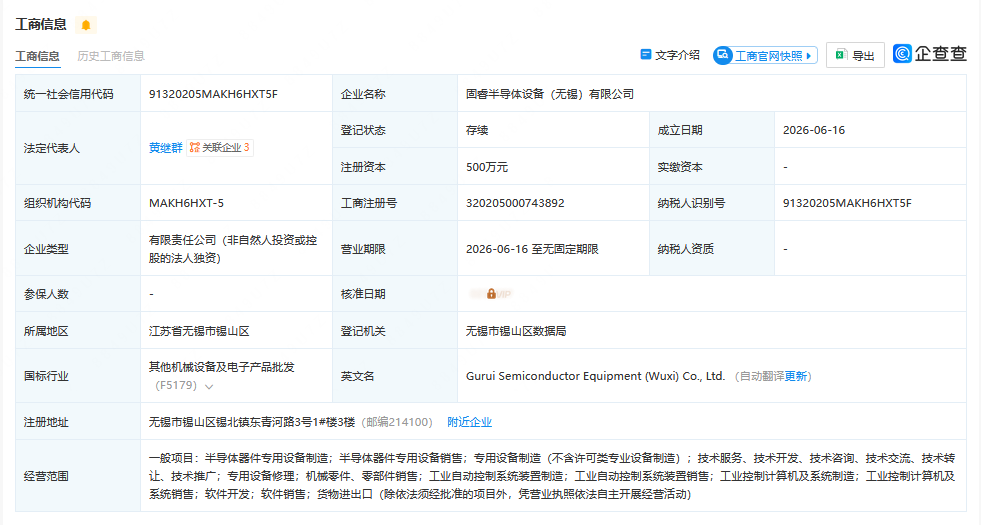Click the 参保人数 label cell
This screenshot has width=981, height=525.
pyautogui.click(x=78, y=294)
